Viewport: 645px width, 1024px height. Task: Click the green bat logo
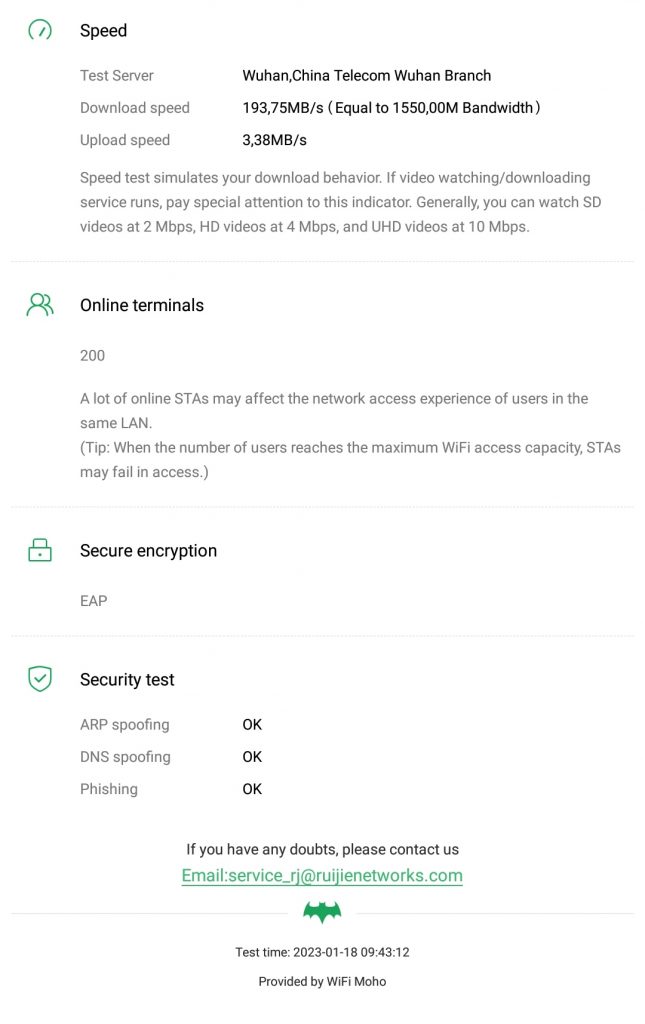[x=322, y=912]
